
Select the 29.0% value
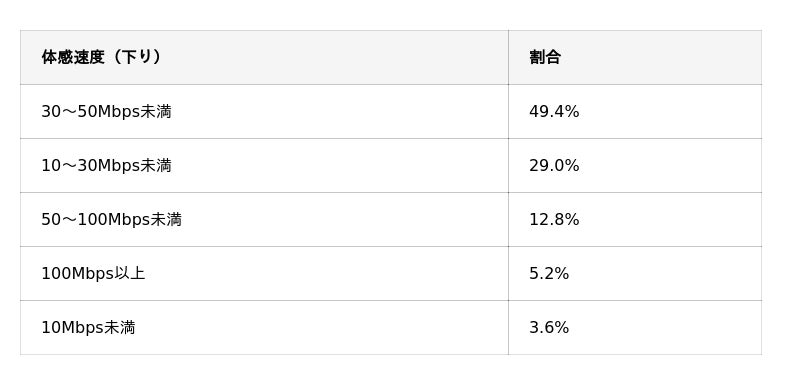(554, 166)
